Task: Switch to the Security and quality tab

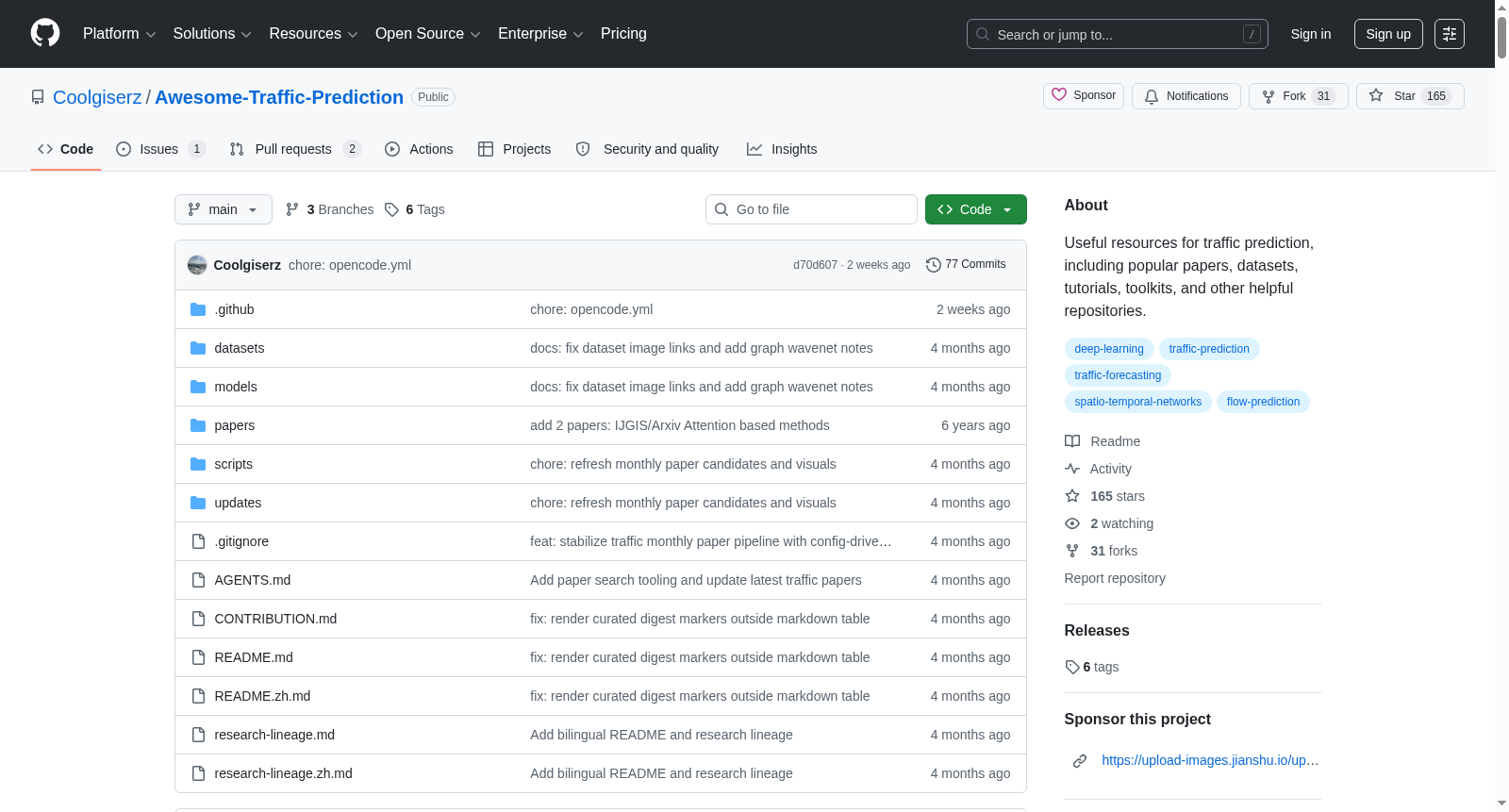Action: coord(647,149)
